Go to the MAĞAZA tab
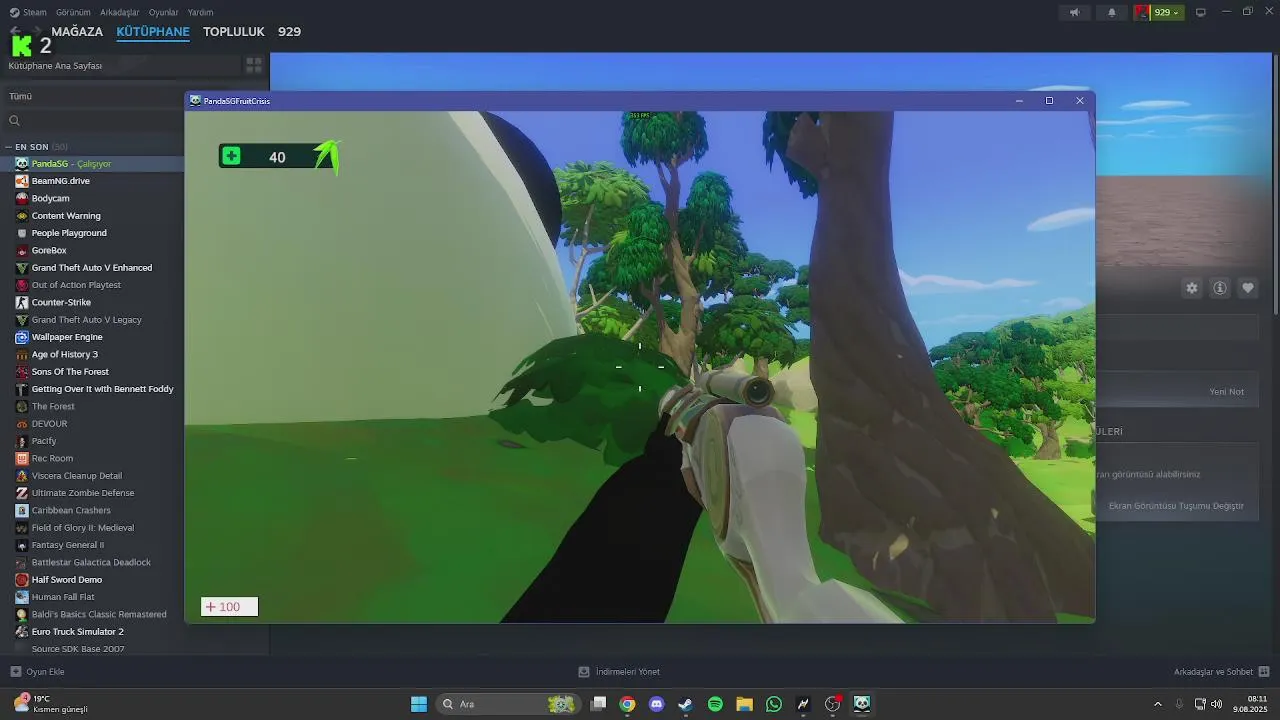The image size is (1280, 720). pyautogui.click(x=77, y=32)
